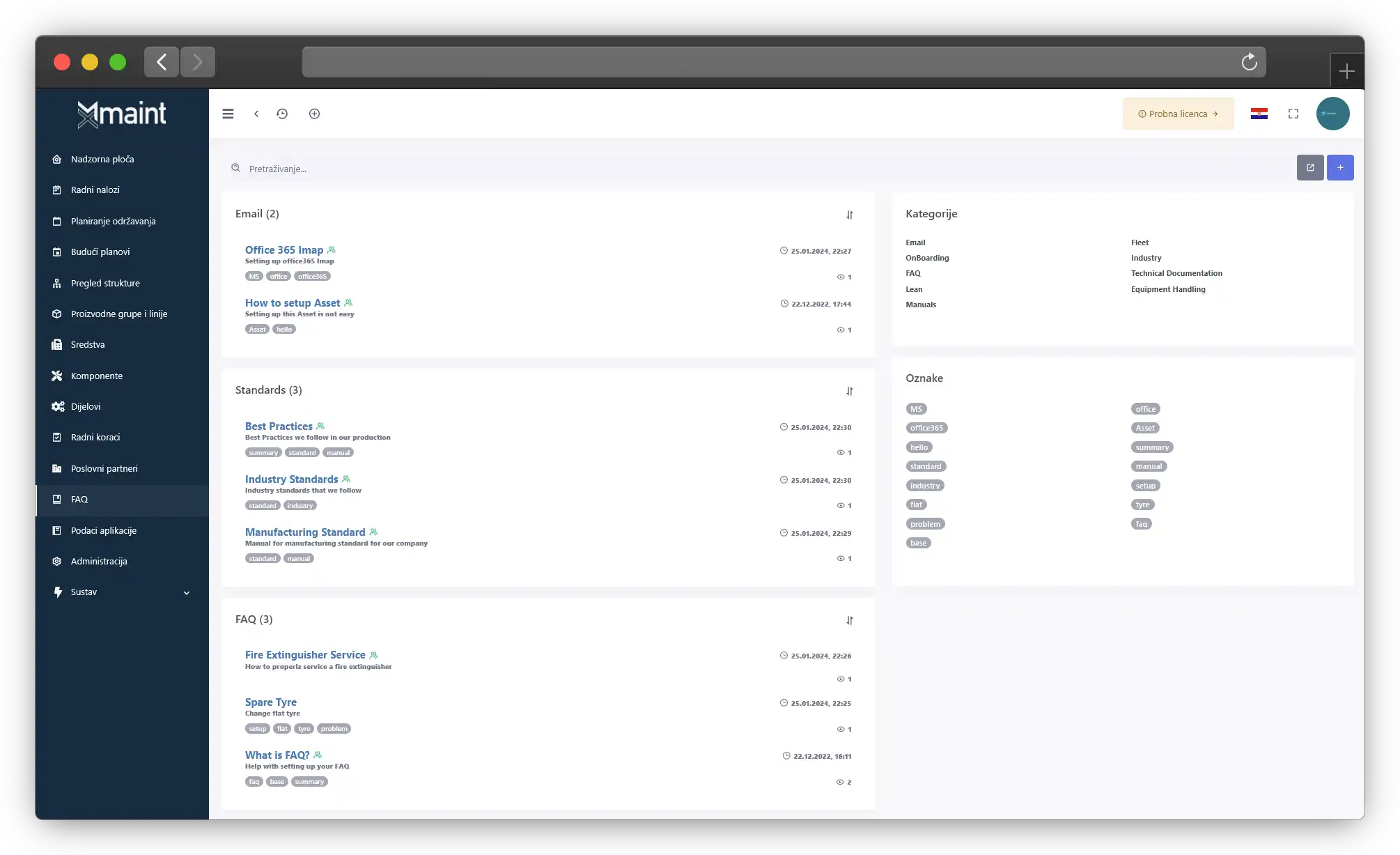Open the user avatar profile menu
This screenshot has width=1400, height=855.
coord(1332,114)
